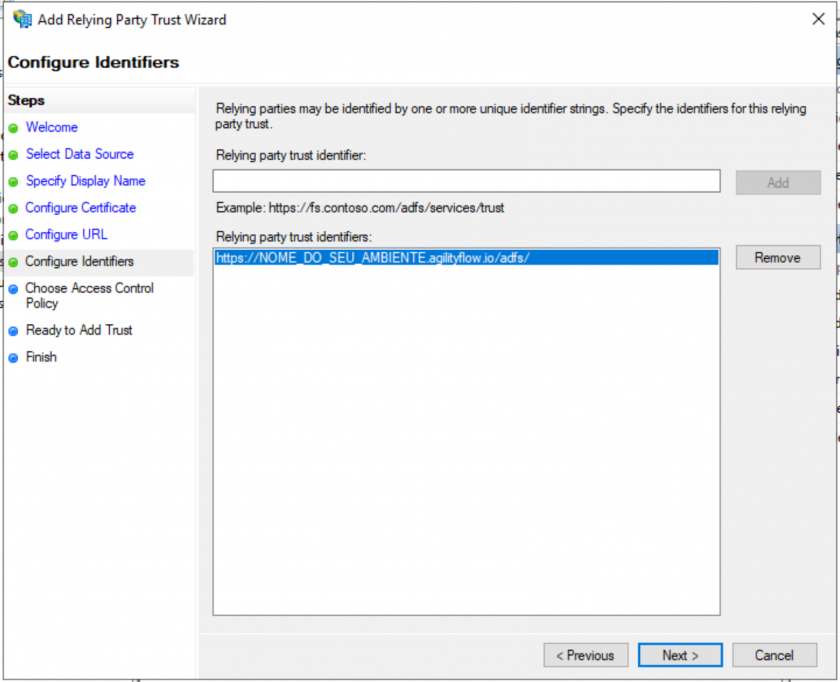This screenshot has height=682, width=840.
Task: Click blue bullet beside Finish step
Action: click(x=14, y=358)
